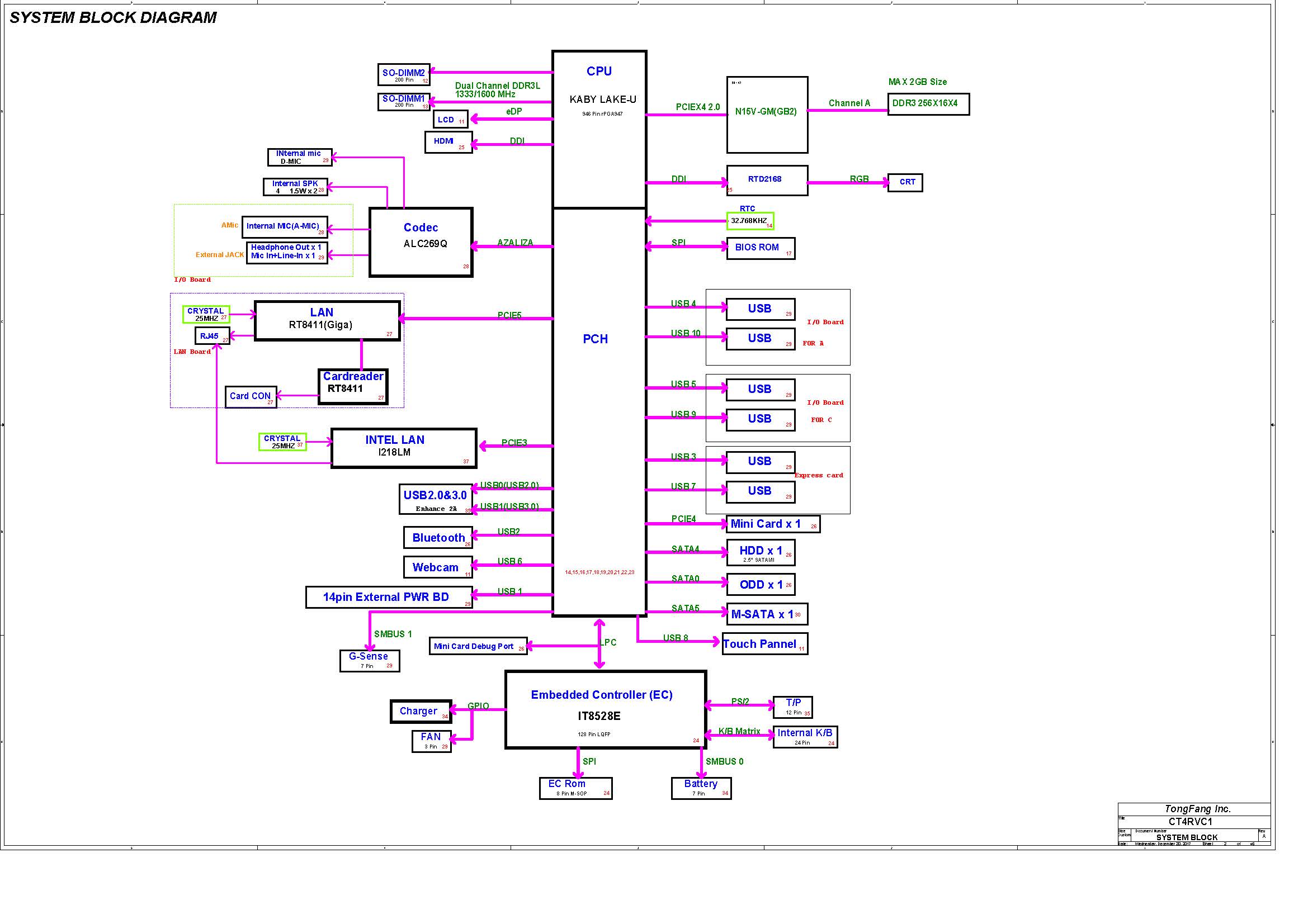Click the "Internal K/B" block

(x=805, y=737)
